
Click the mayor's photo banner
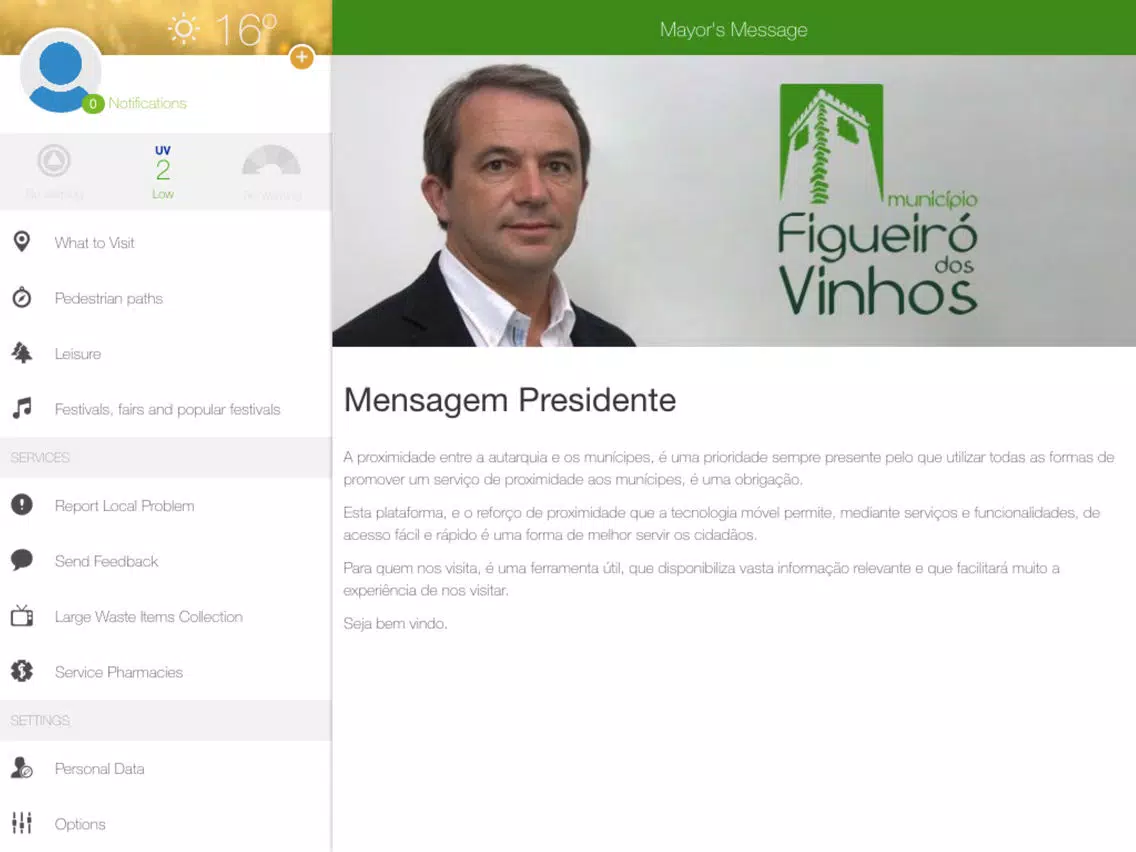pyautogui.click(x=734, y=201)
